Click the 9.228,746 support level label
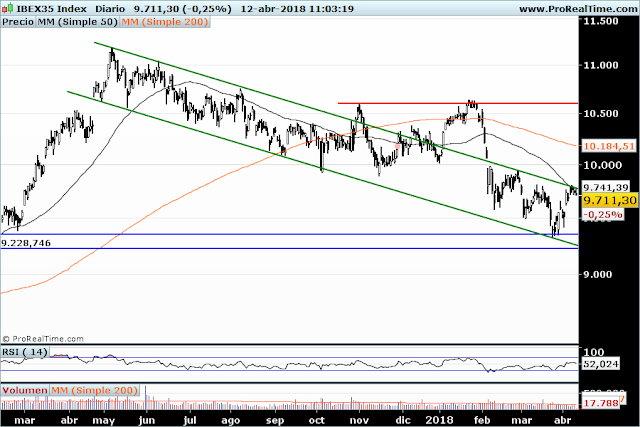Viewport: 640px width, 427px height. tap(26, 243)
